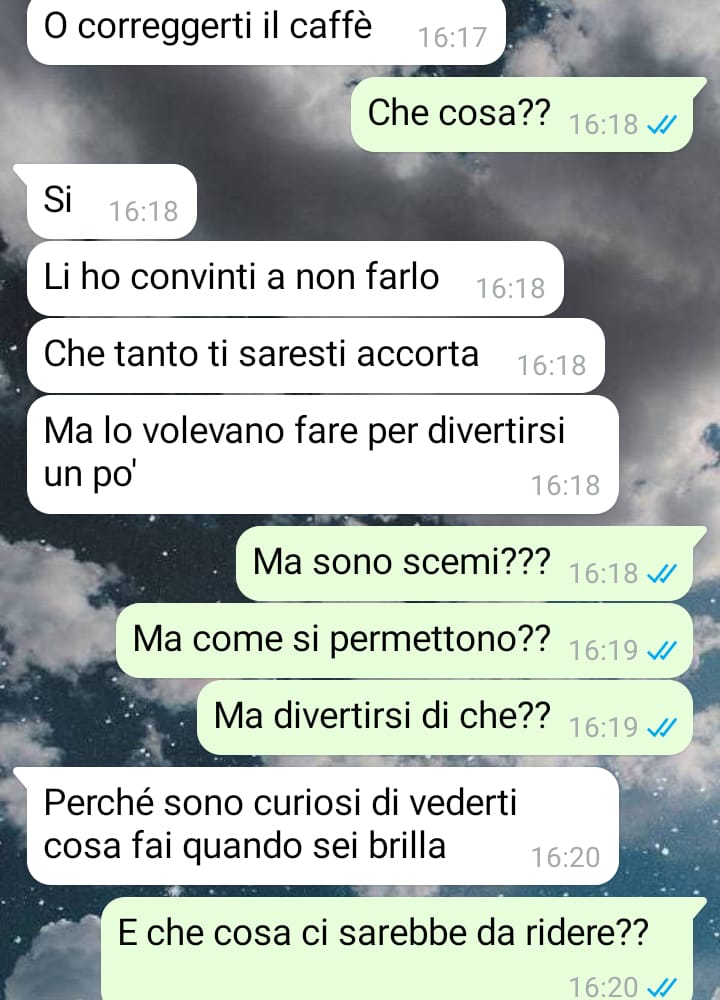Tap the 'Ma divertirsi di che??' message
The width and height of the screenshot is (720, 1000).
[444, 717]
